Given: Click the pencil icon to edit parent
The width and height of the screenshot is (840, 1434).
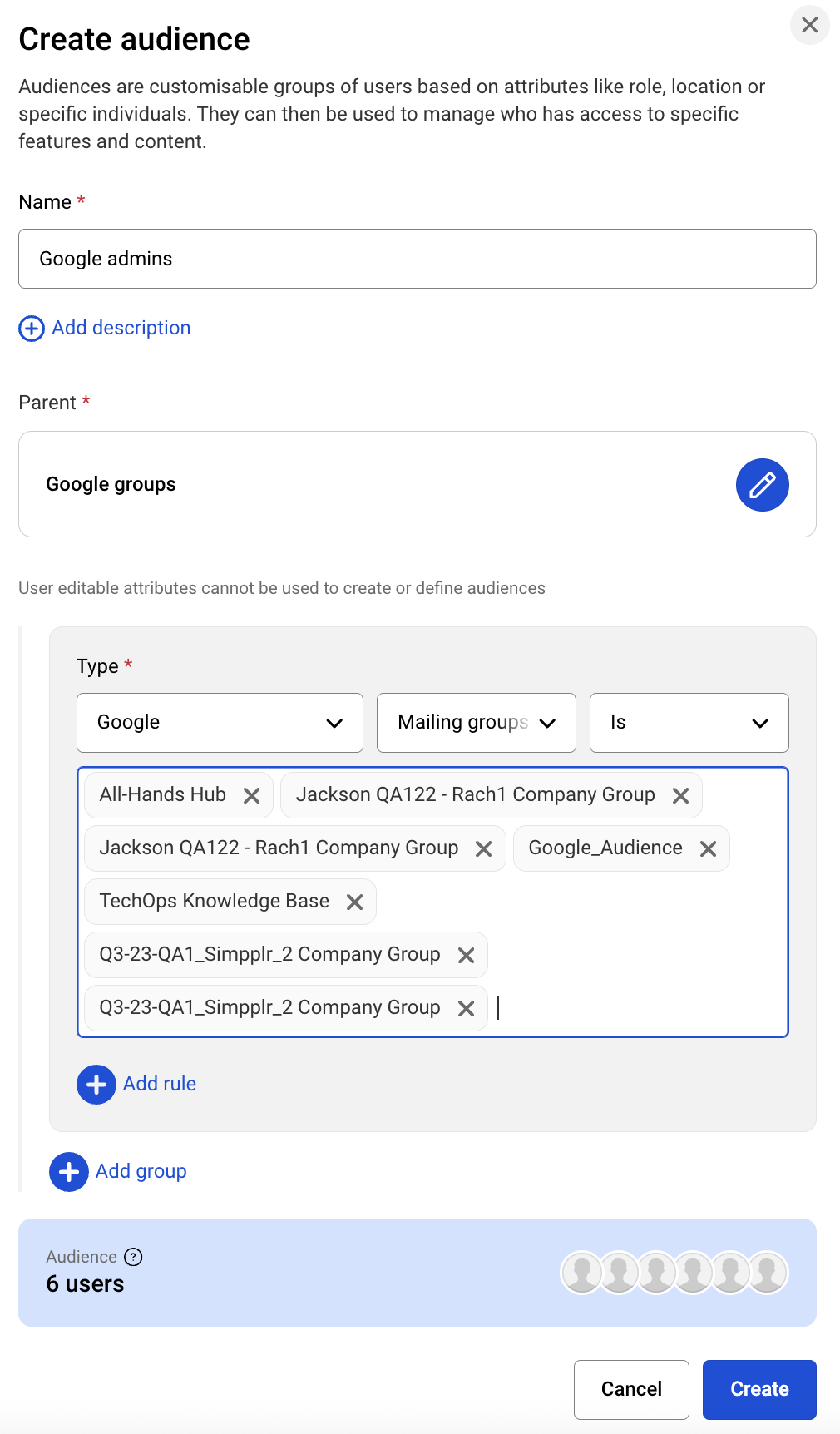Looking at the screenshot, I should [x=762, y=485].
